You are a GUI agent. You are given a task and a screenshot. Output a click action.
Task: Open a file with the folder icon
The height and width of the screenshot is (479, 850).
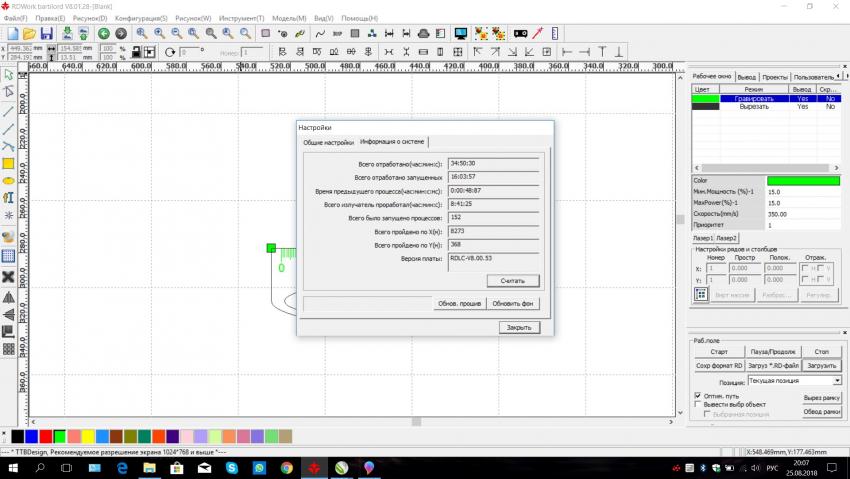point(30,34)
